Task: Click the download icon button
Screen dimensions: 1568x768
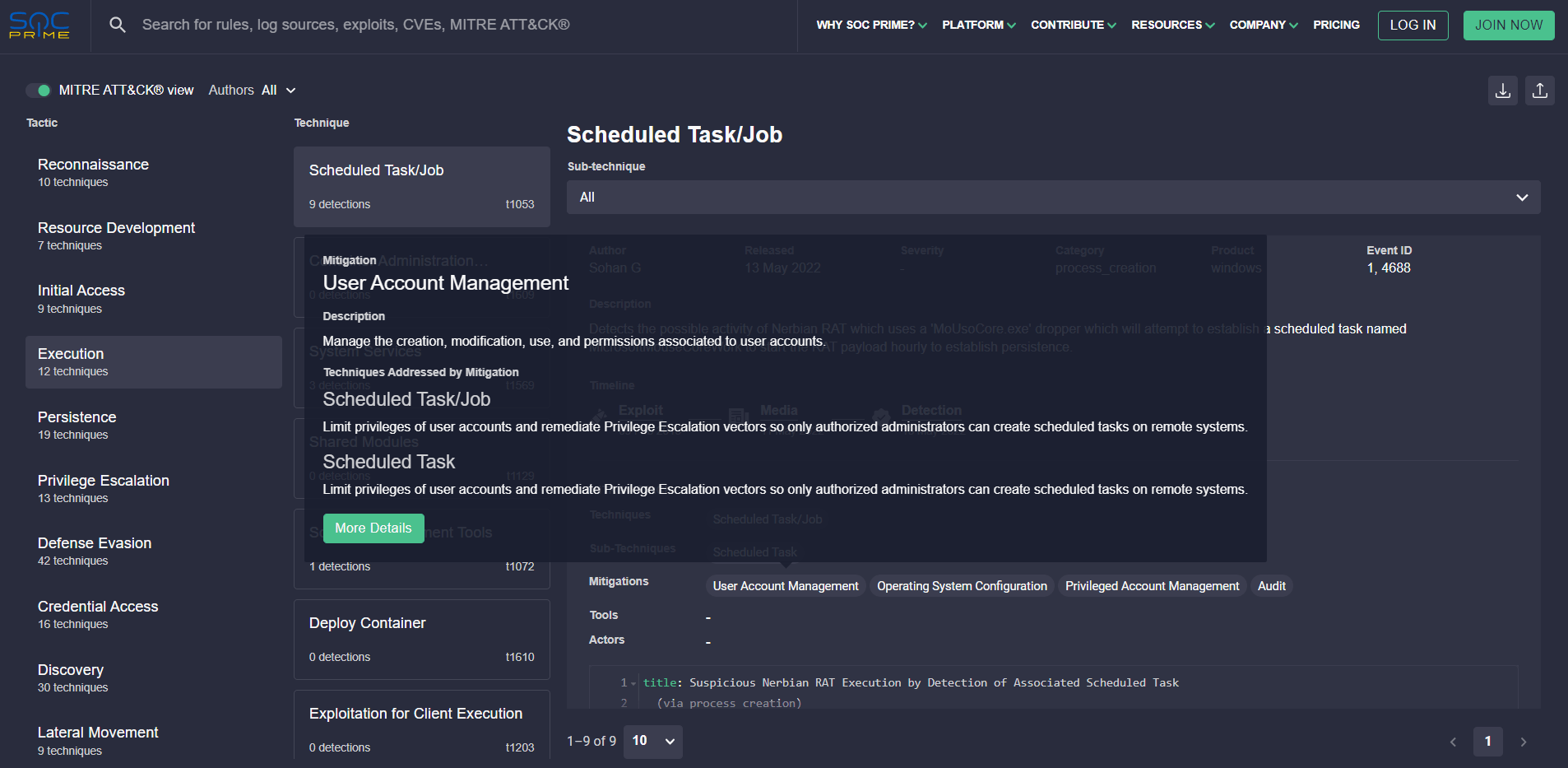Action: click(1503, 91)
